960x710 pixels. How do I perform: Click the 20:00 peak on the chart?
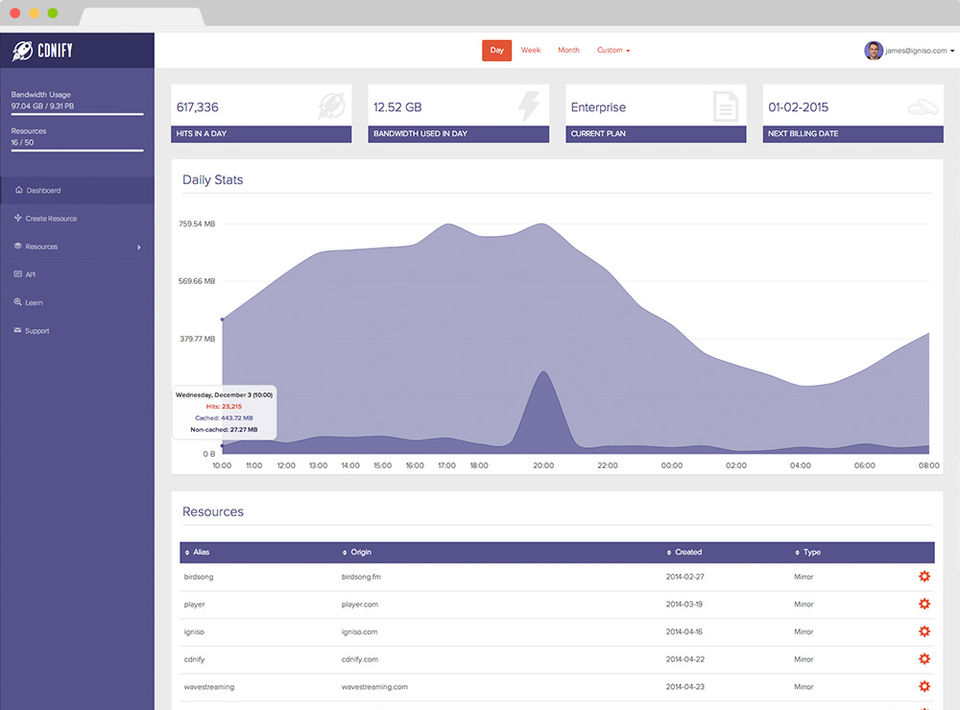pos(543,372)
